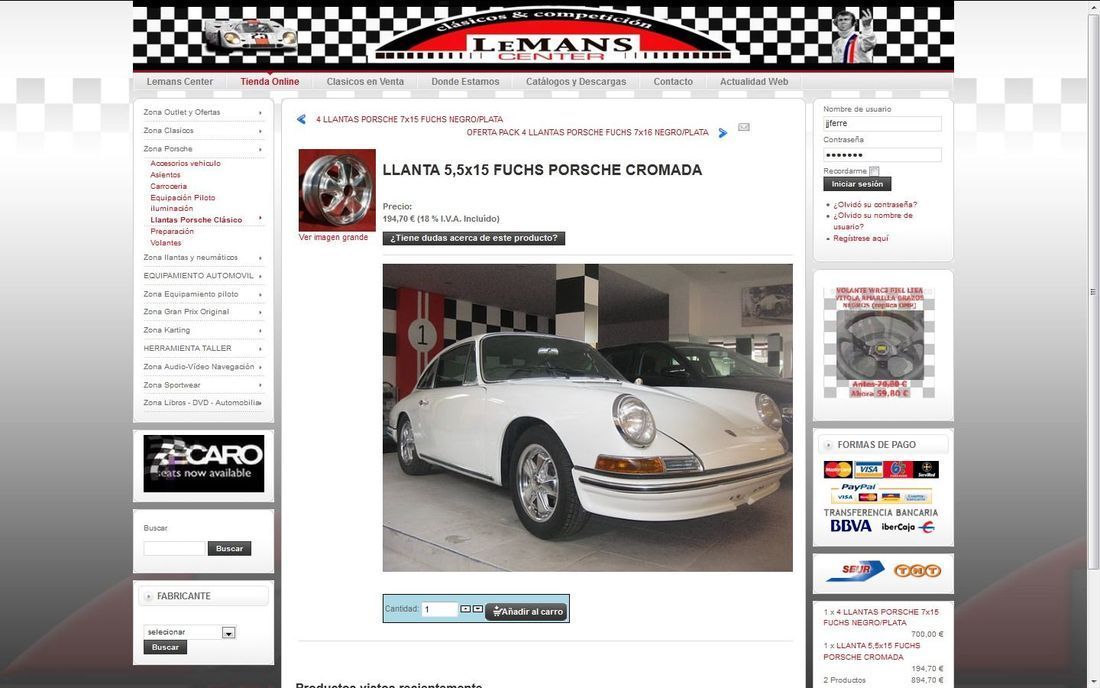This screenshot has height=688, width=1100.
Task: Open Zona Libros - DVD - Automobilia
Action: [x=203, y=403]
